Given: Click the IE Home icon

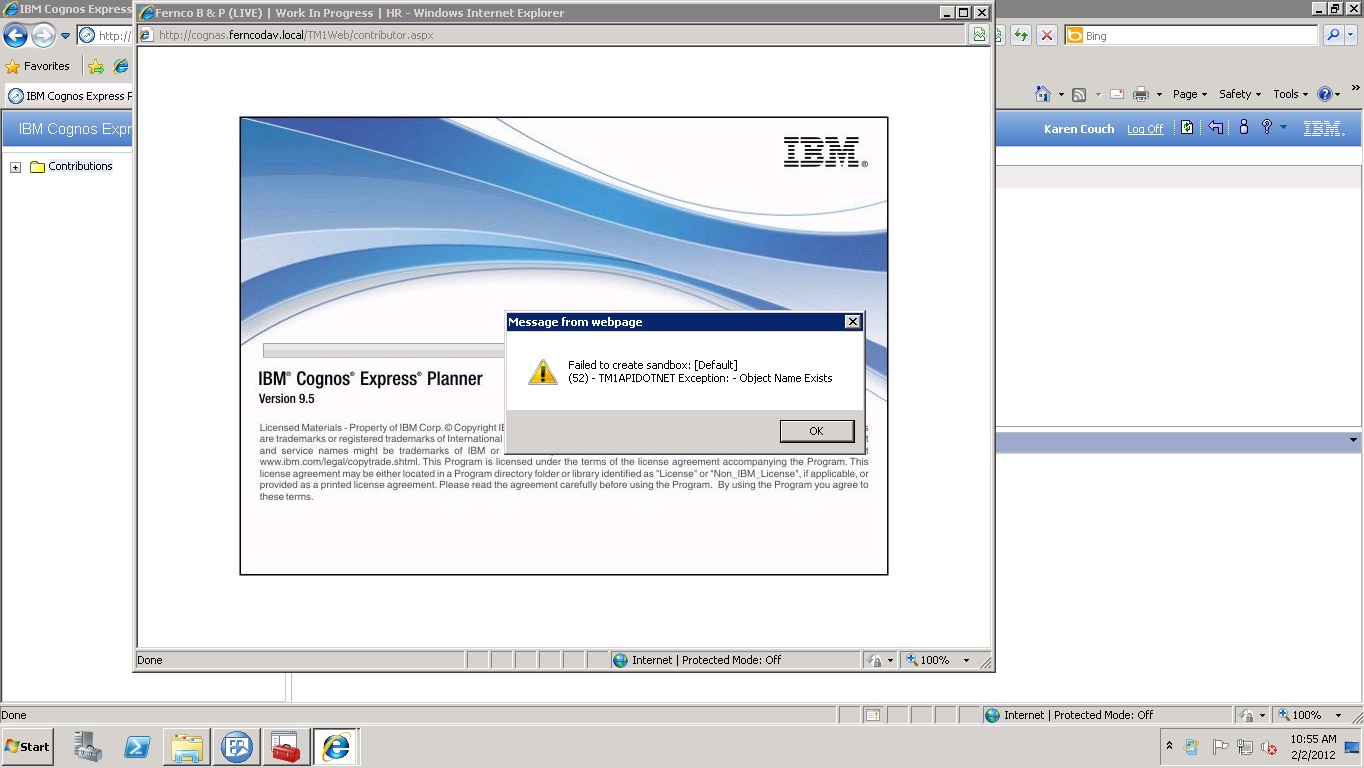Looking at the screenshot, I should pyautogui.click(x=1042, y=94).
